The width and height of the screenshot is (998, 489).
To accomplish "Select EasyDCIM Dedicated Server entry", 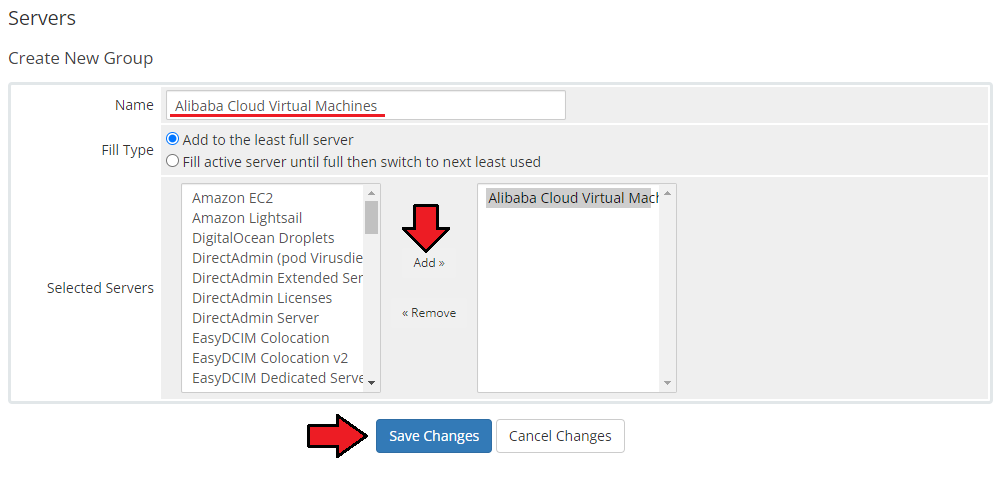I will (277, 378).
